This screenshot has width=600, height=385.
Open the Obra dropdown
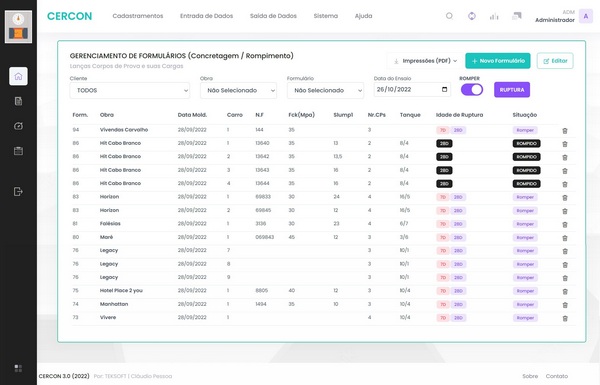[238, 90]
